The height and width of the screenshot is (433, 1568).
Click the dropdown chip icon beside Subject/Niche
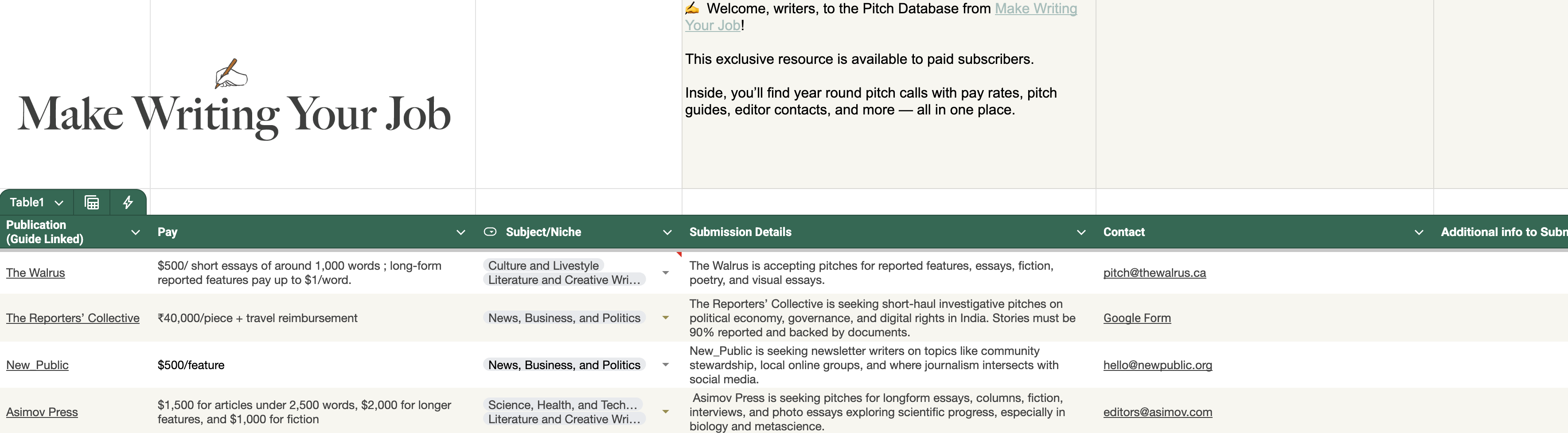[x=490, y=232]
